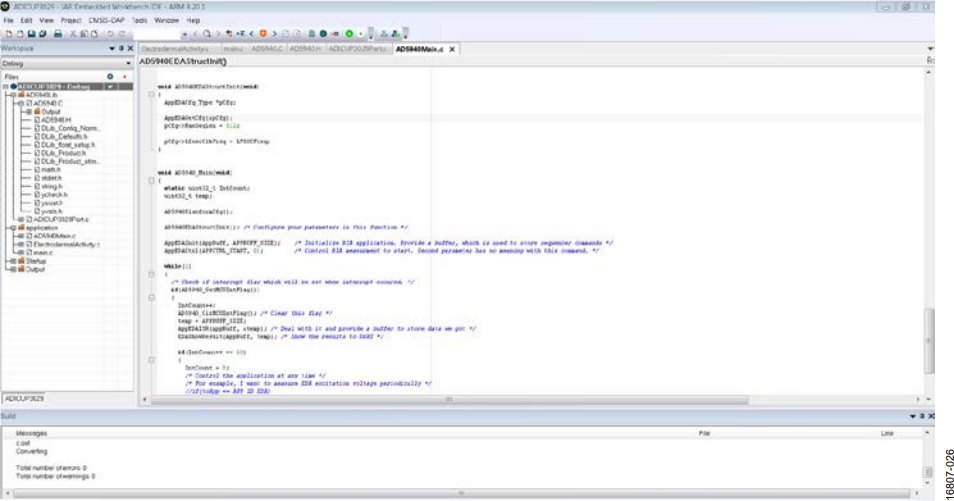Close the AD5940Main.c tab
954x501 pixels.
(452, 49)
